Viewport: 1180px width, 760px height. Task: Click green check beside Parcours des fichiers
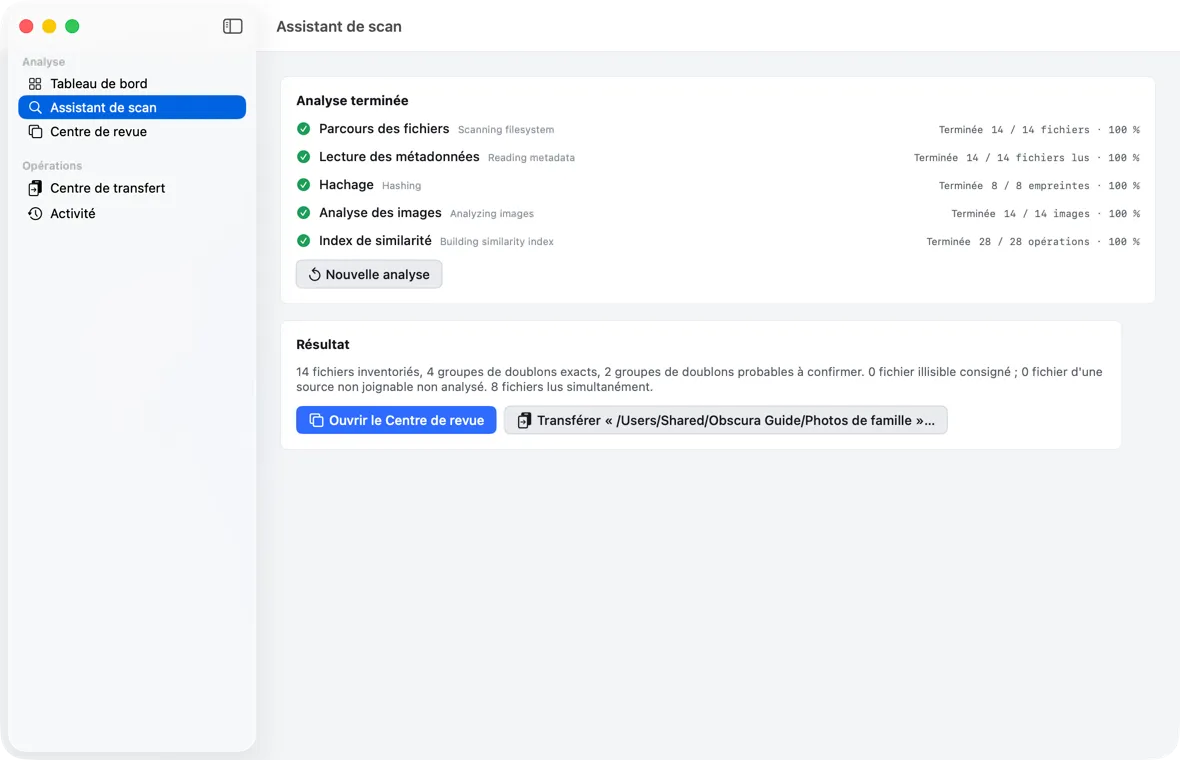point(303,129)
